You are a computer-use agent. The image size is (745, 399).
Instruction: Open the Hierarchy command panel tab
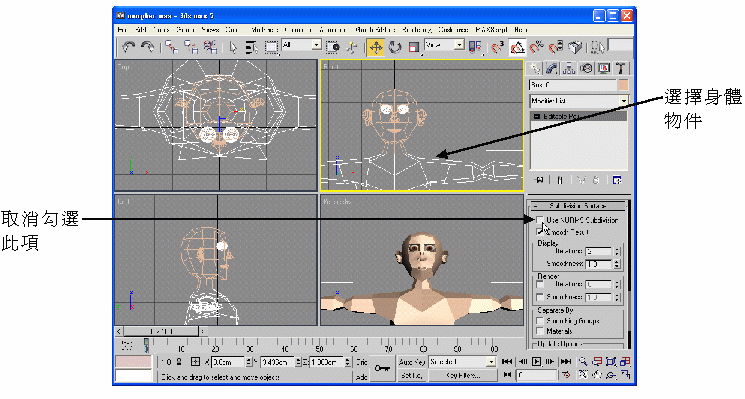569,68
